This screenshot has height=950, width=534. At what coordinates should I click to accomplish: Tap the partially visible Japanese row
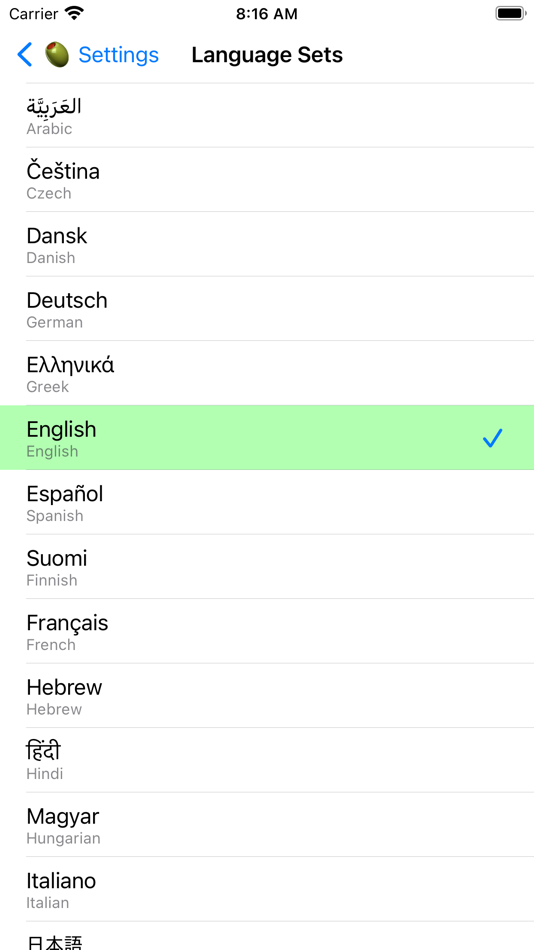[267, 936]
